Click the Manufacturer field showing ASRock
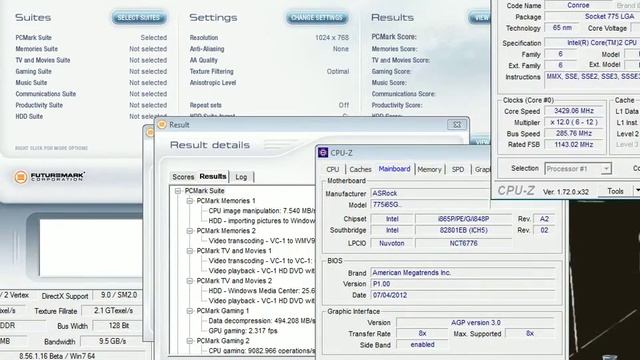The image size is (640, 360). (x=430, y=193)
